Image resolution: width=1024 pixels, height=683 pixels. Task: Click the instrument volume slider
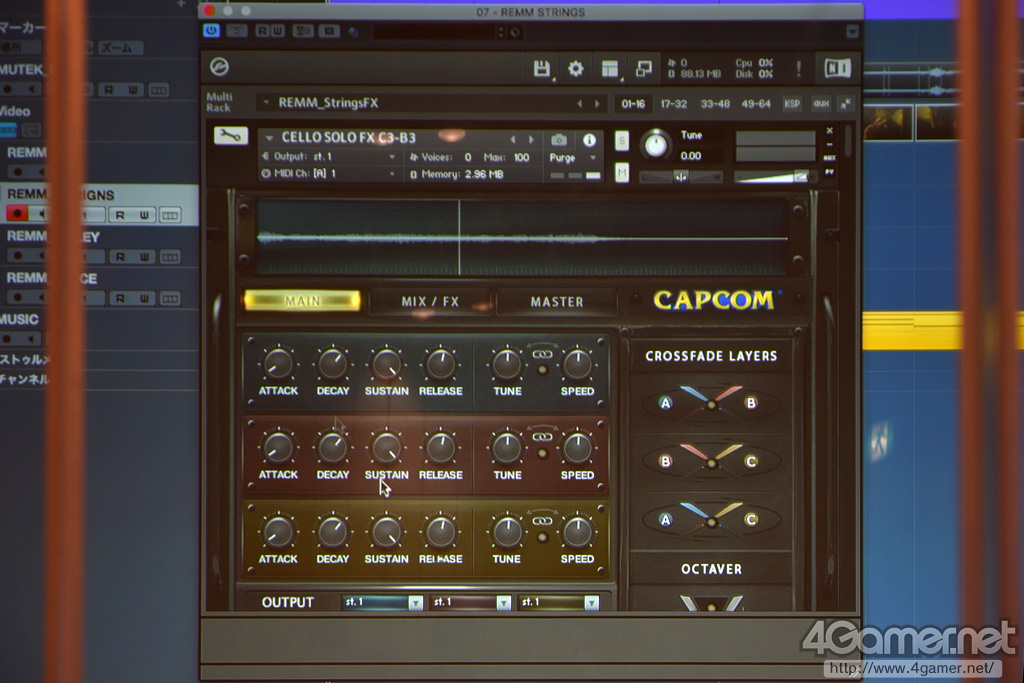(x=772, y=176)
